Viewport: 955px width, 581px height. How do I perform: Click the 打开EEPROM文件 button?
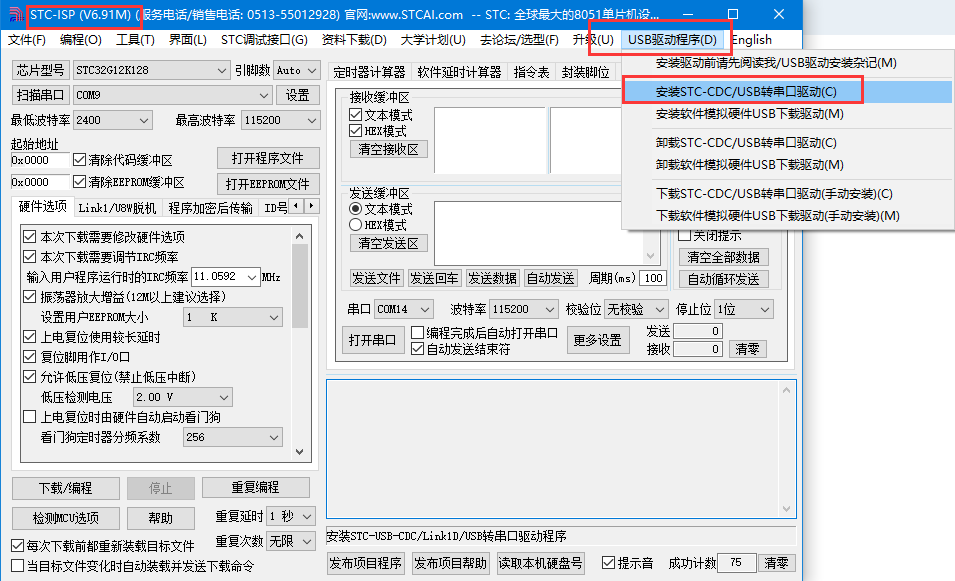[x=268, y=184]
